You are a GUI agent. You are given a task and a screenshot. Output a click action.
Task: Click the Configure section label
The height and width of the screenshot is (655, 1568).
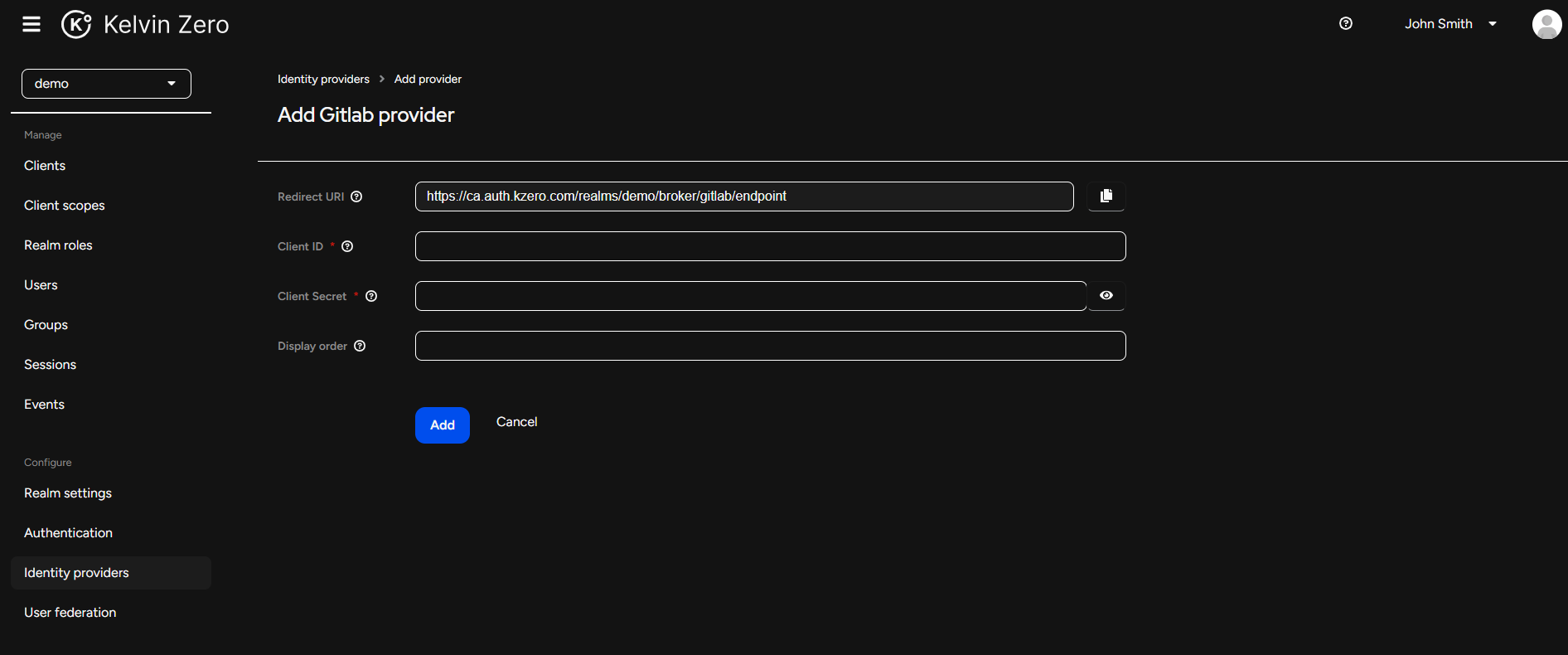click(48, 463)
